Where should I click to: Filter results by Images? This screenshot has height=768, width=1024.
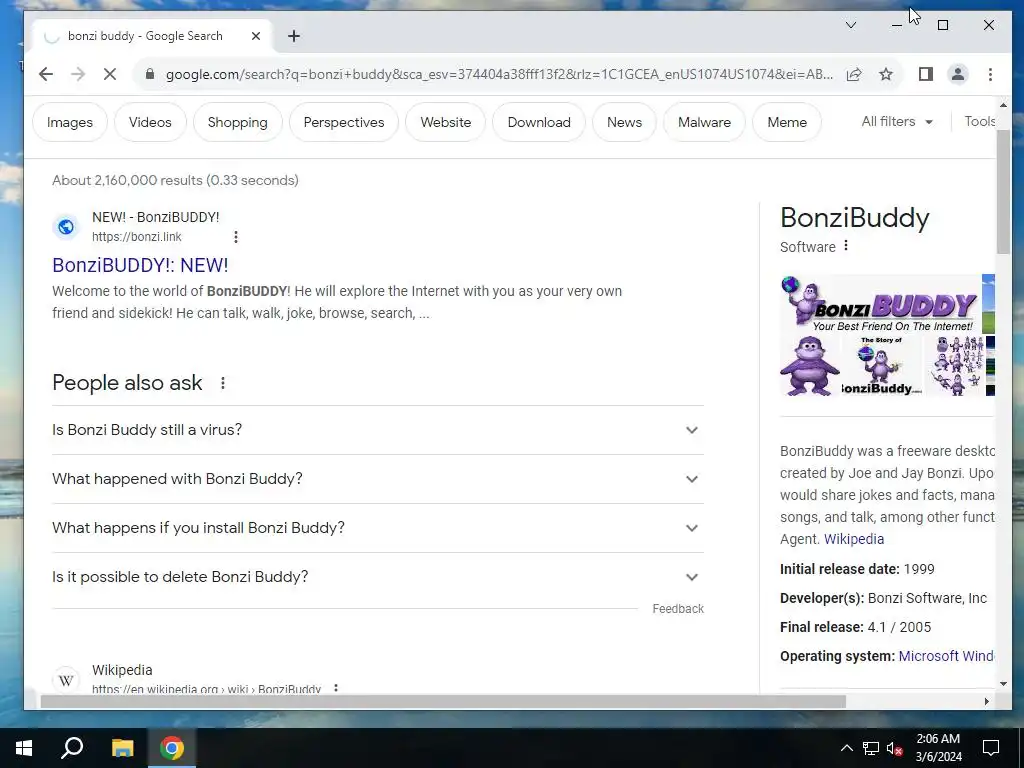pyautogui.click(x=70, y=122)
